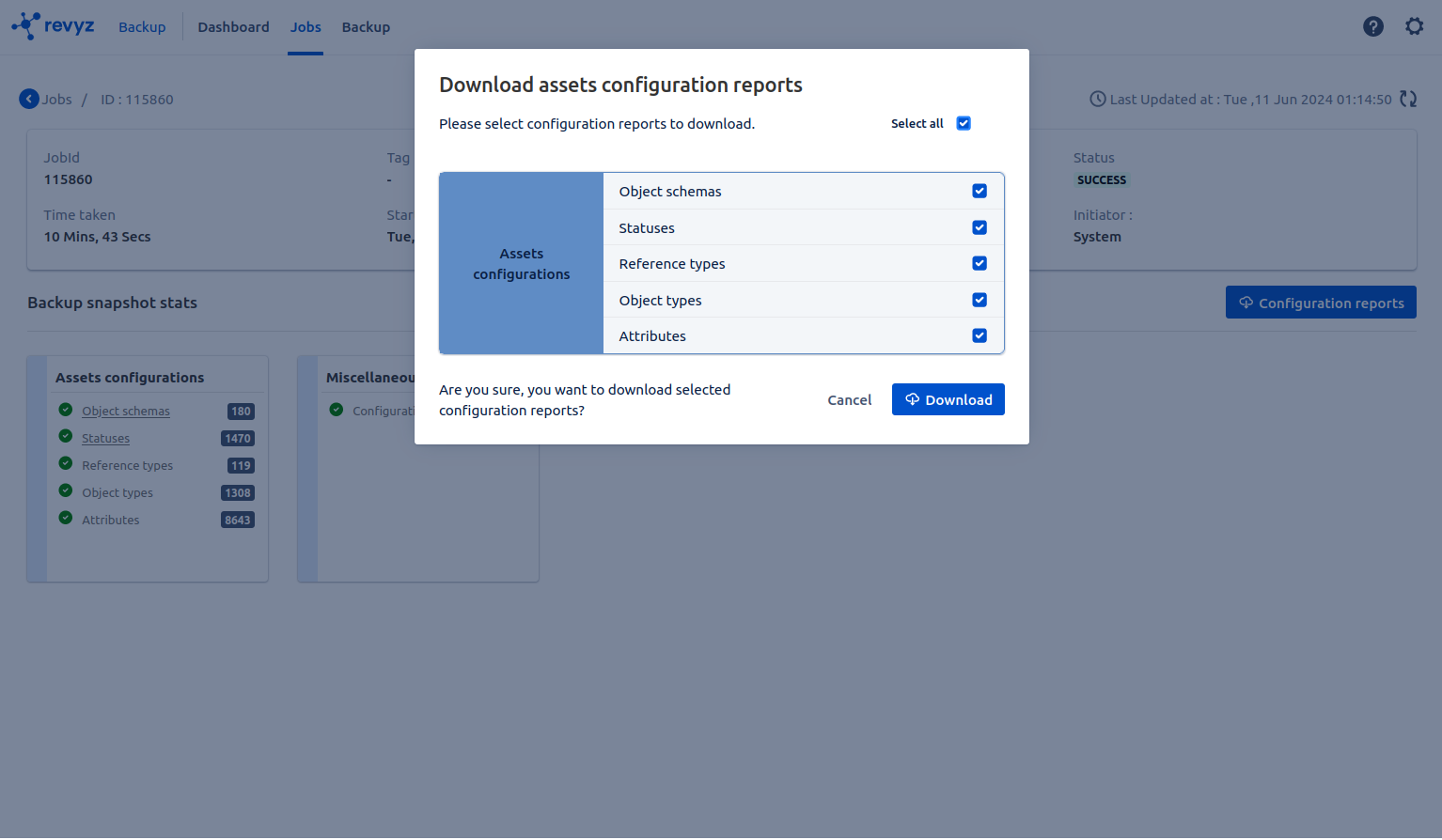1442x840 pixels.
Task: Click the refresh icon next to Last Updated
Action: 1407,99
